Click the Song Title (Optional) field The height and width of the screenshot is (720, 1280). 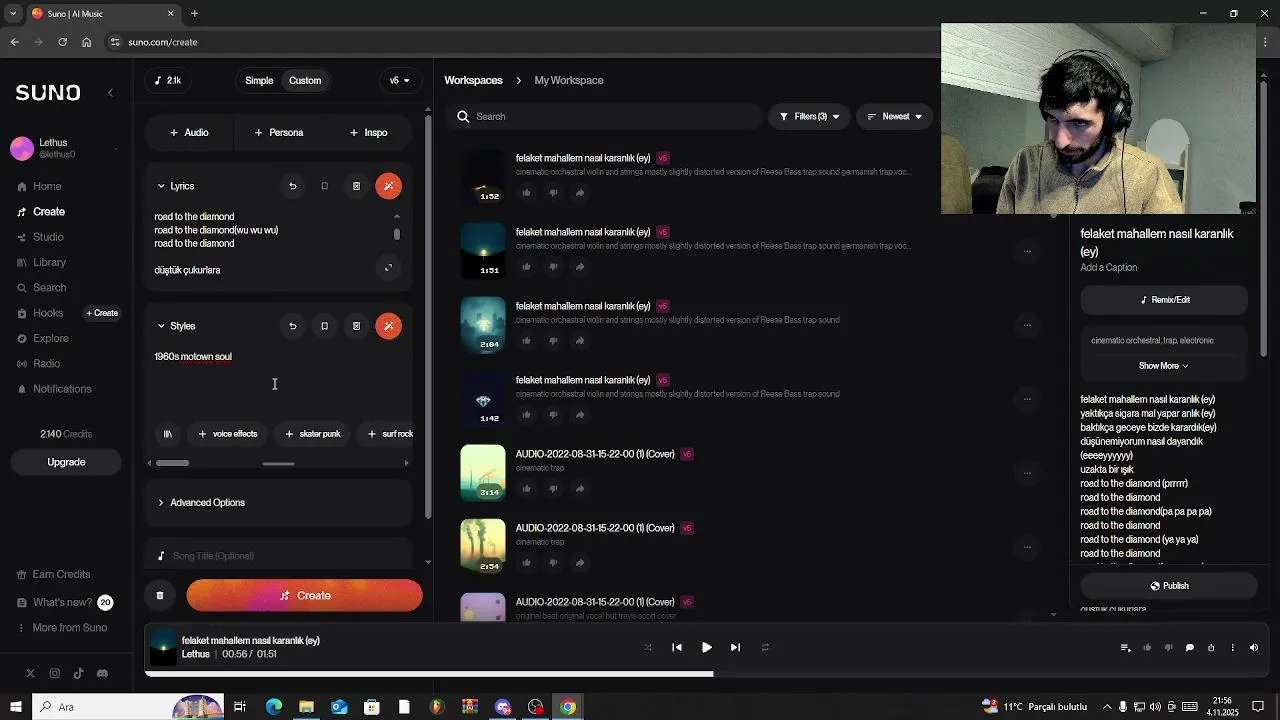[x=279, y=556]
